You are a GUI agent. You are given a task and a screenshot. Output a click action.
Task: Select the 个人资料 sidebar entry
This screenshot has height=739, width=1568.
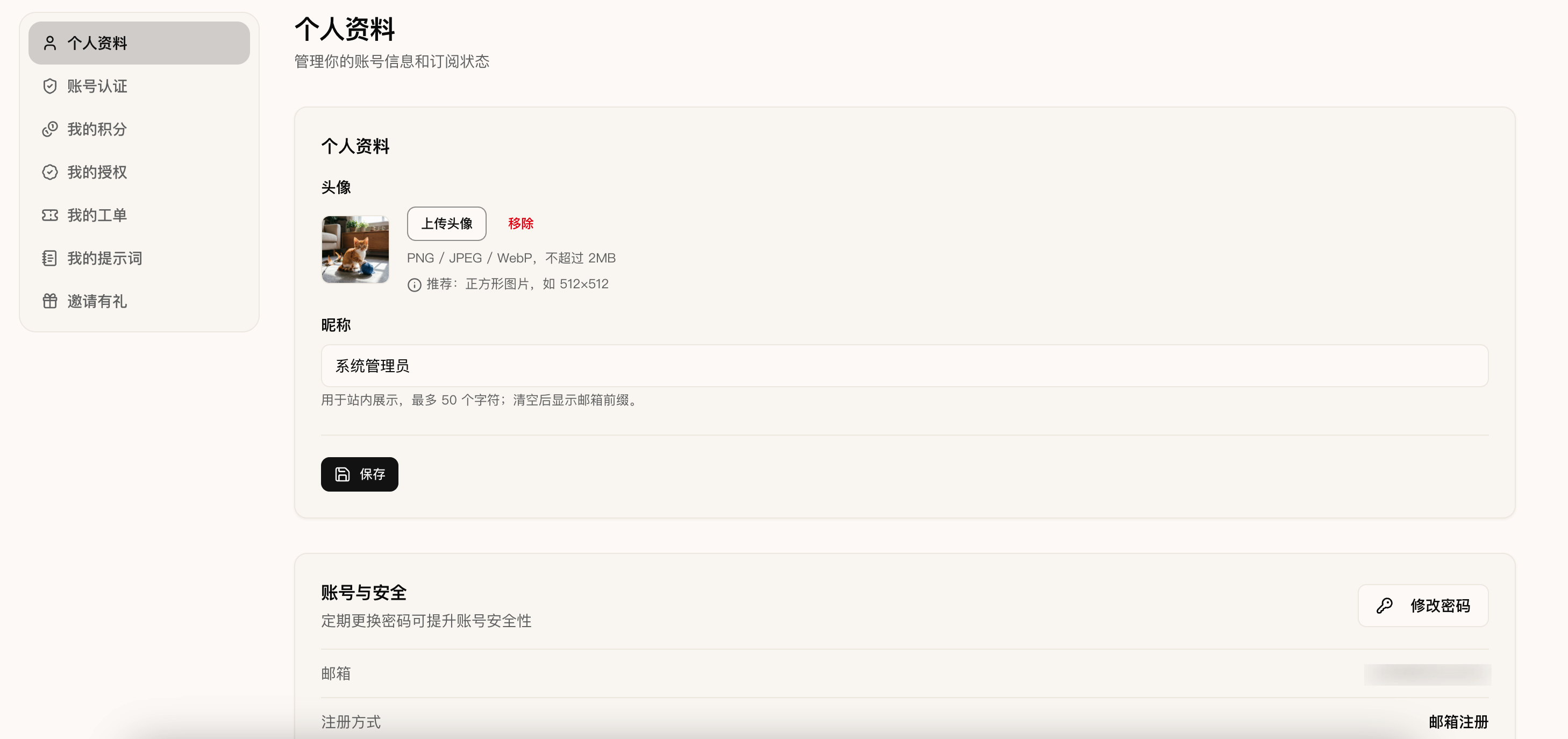click(139, 43)
